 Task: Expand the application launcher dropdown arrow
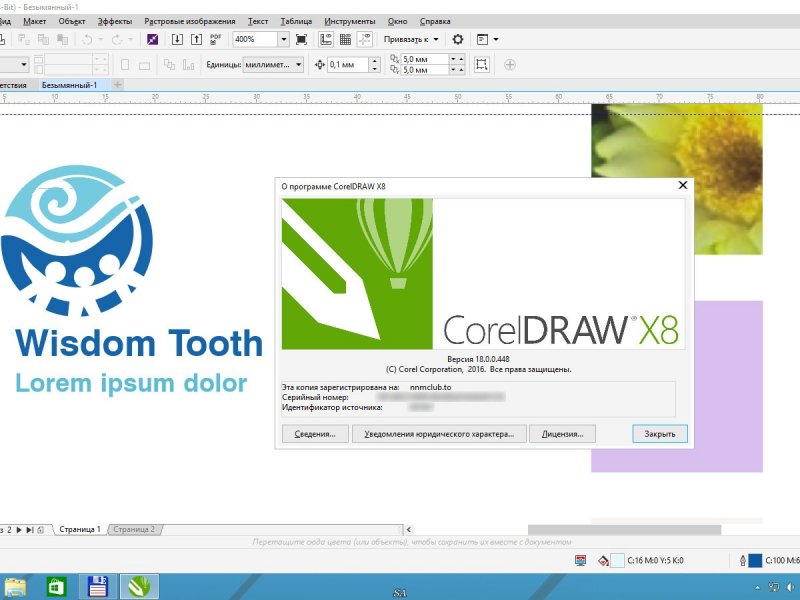click(496, 39)
